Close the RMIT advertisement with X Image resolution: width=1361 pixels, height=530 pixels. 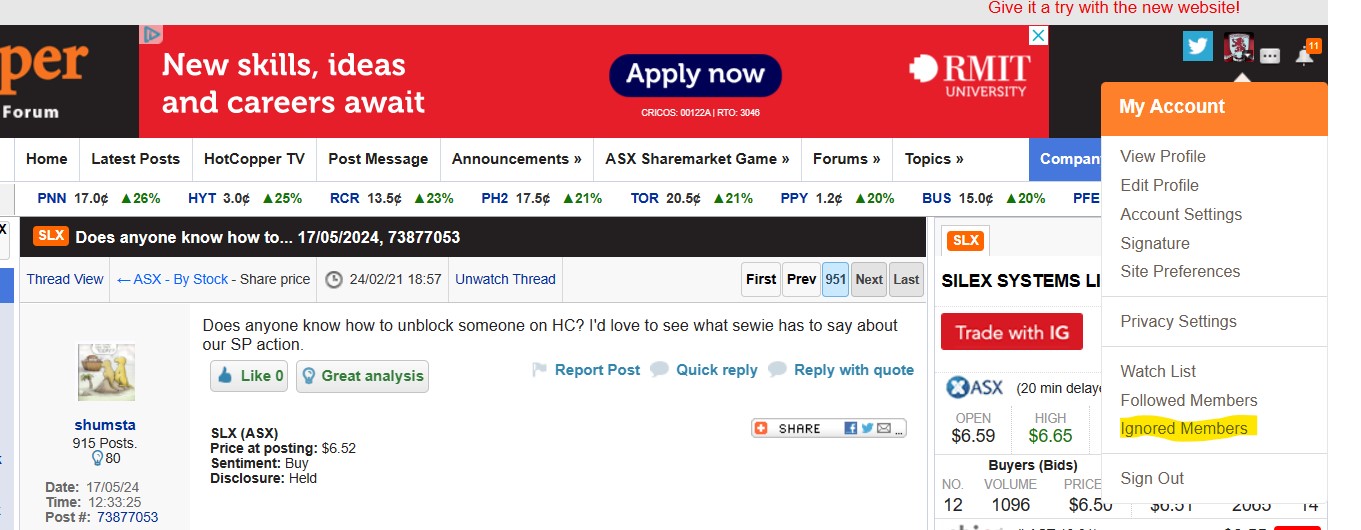click(1039, 35)
